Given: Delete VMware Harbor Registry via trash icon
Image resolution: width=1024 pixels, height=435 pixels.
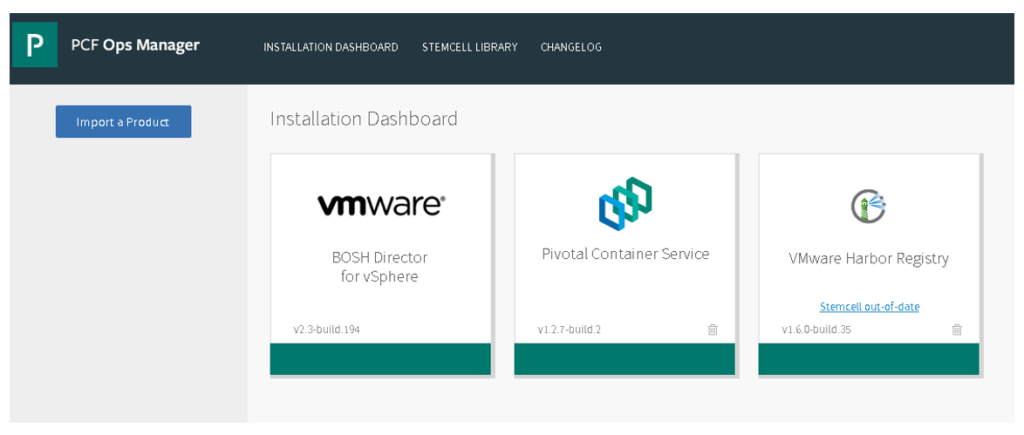Looking at the screenshot, I should point(957,329).
